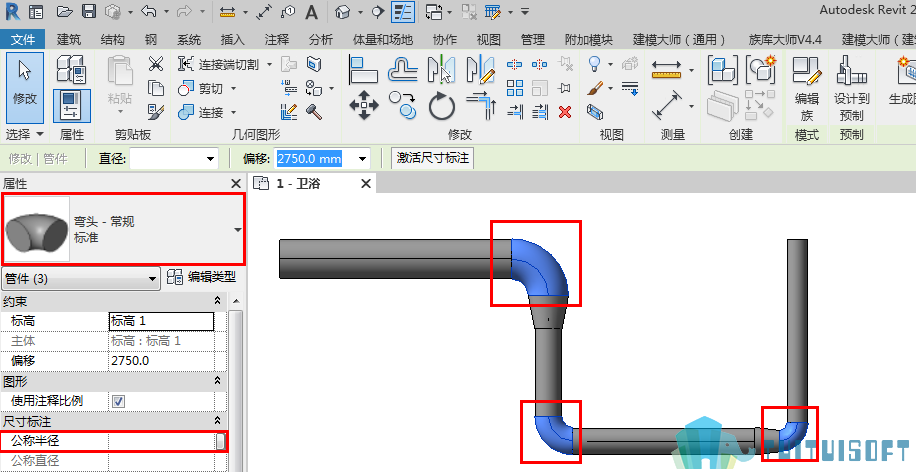916x472 pixels.
Task: Choose the Tag by Category icon
Action: click(288, 12)
